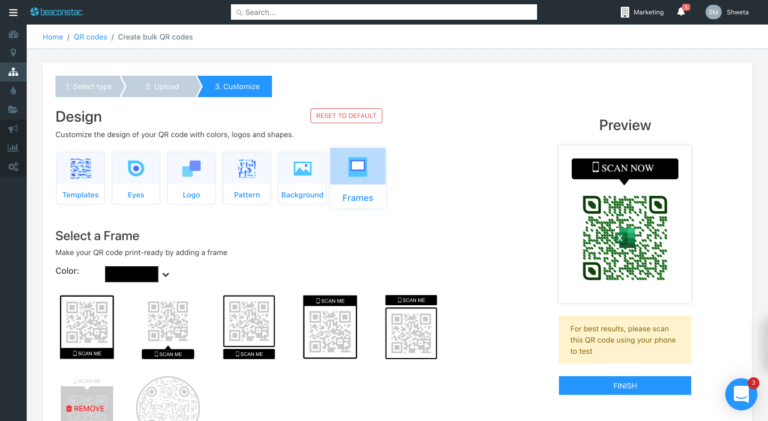The image size is (768, 421).
Task: Open the hamburger menu icon
Action: pyautogui.click(x=13, y=12)
